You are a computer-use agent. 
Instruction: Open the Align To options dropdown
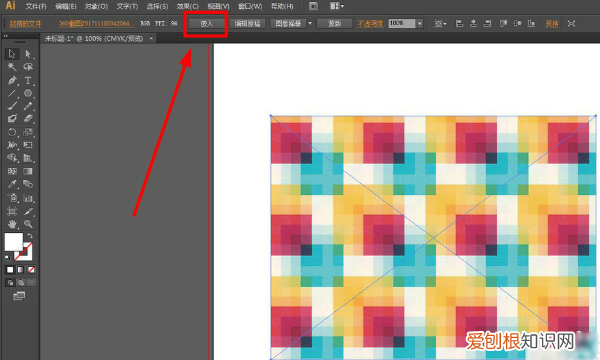pos(440,23)
